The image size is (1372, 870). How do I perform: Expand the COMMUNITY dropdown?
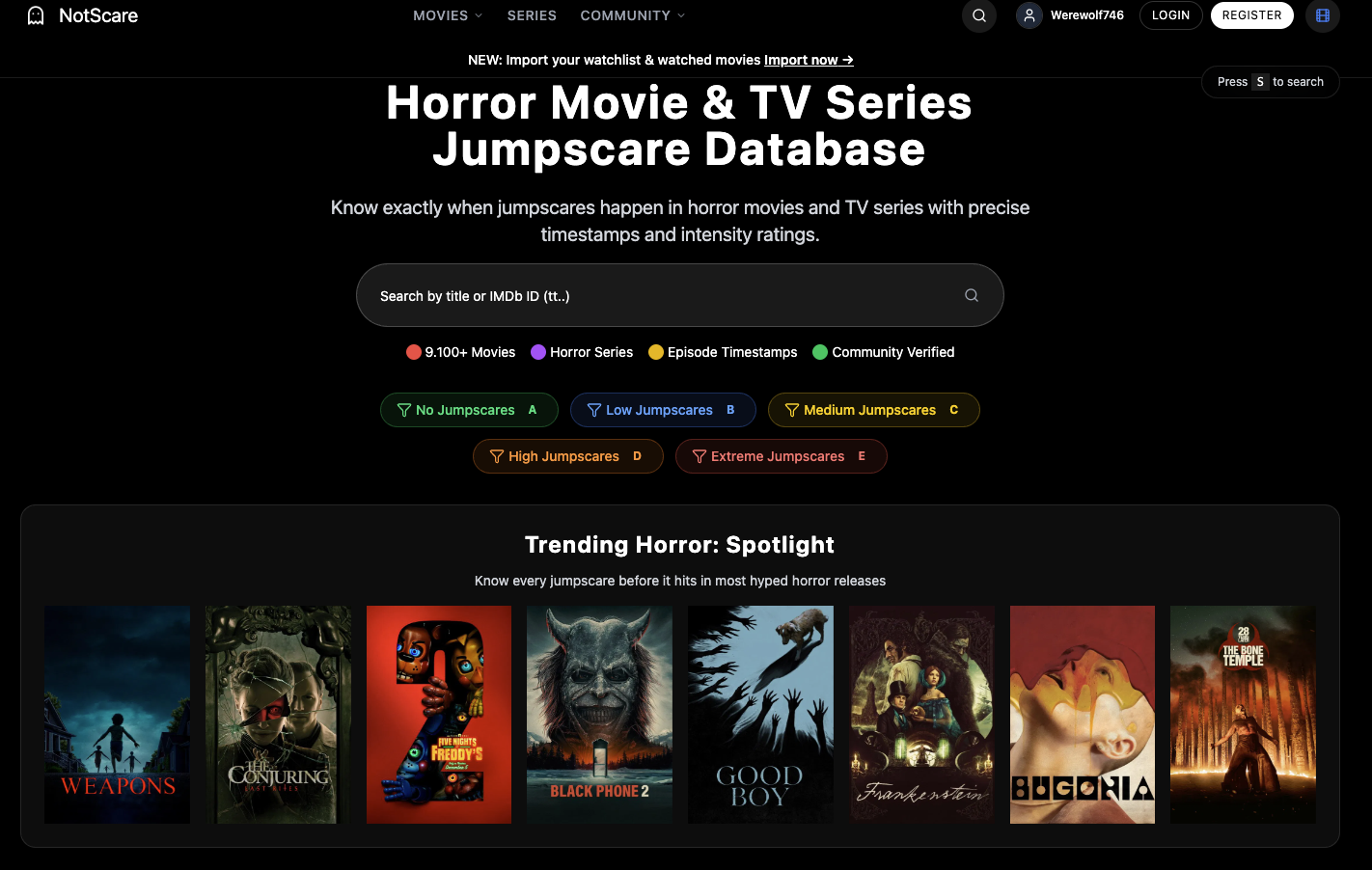(632, 15)
